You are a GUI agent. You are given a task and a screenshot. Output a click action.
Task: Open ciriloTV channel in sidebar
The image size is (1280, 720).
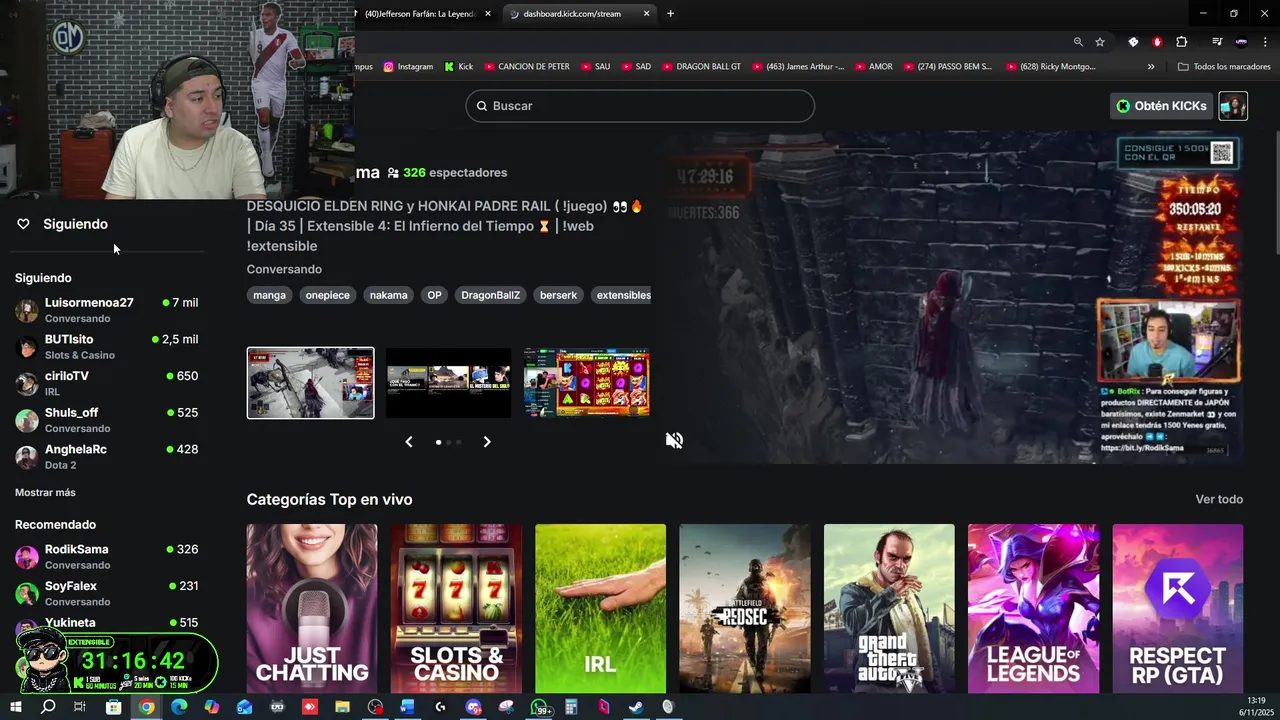pos(107,383)
